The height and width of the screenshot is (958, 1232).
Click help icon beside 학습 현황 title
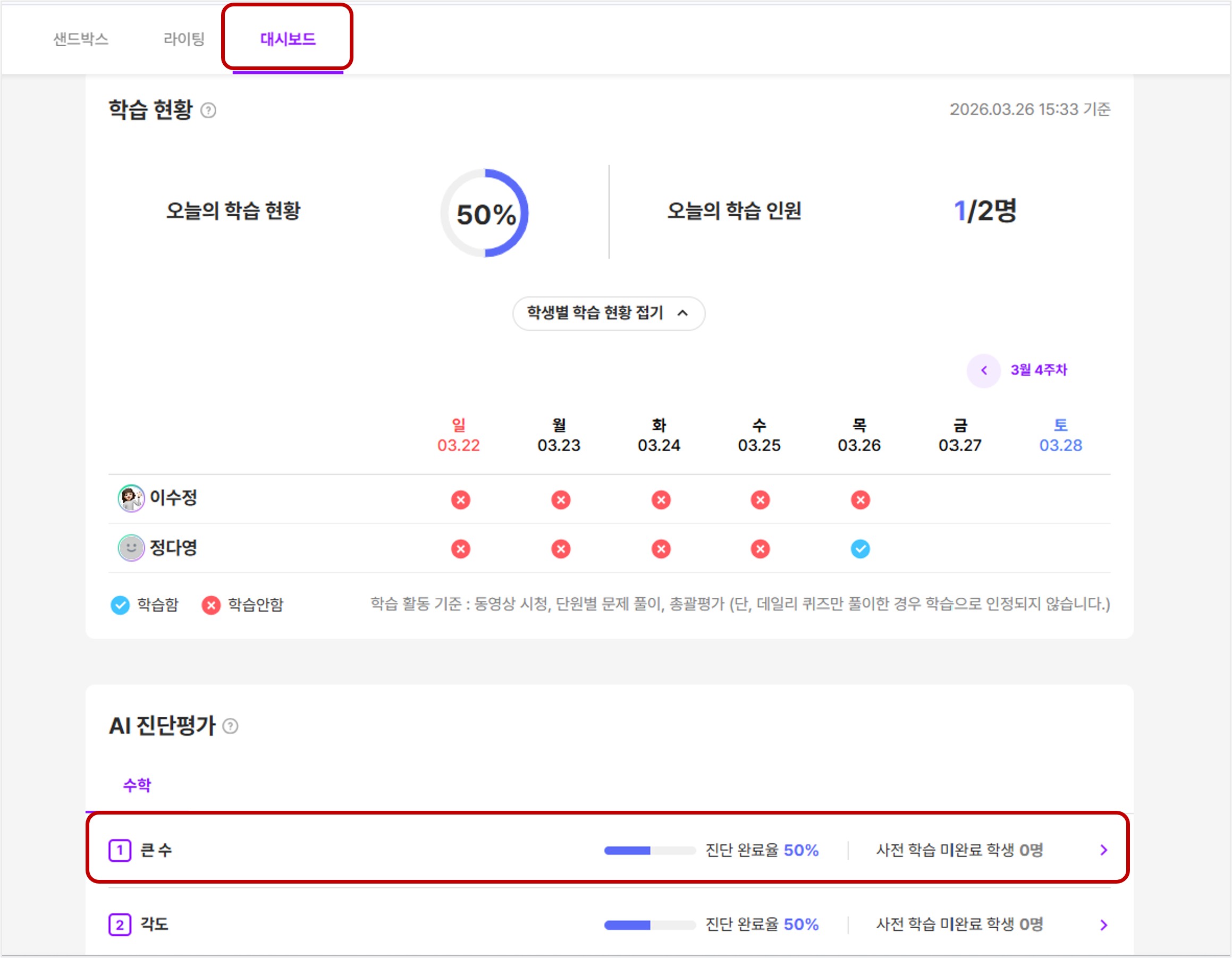[208, 111]
